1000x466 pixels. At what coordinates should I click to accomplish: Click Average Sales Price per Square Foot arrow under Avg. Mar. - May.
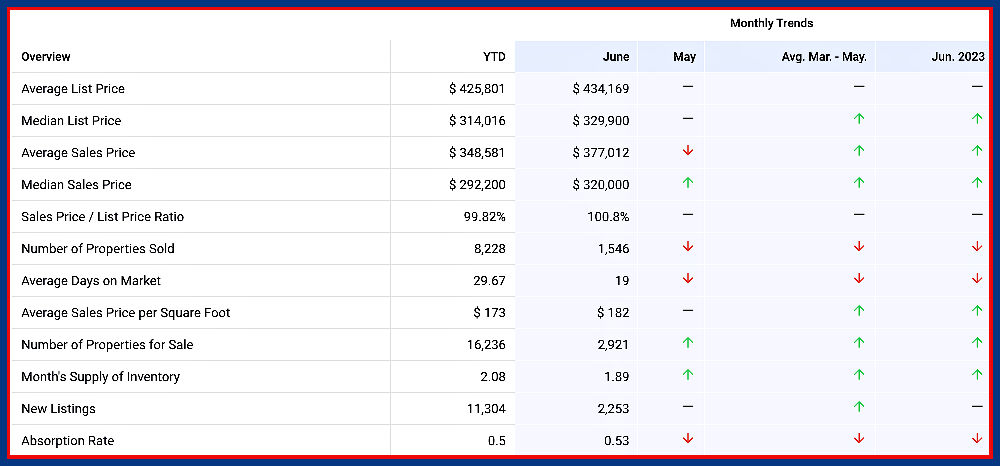coord(858,311)
